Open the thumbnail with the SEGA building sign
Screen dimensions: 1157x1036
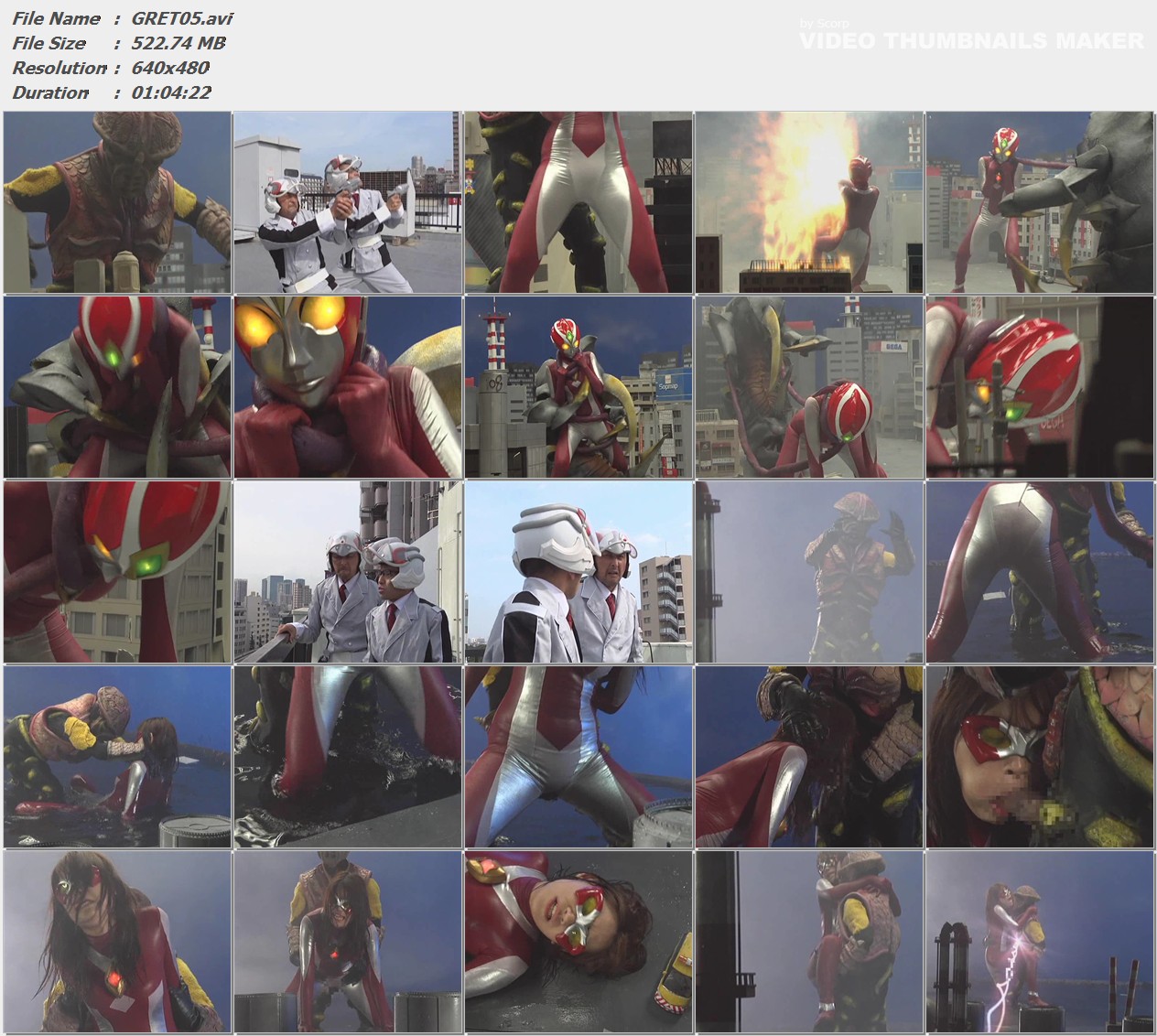(x=808, y=387)
